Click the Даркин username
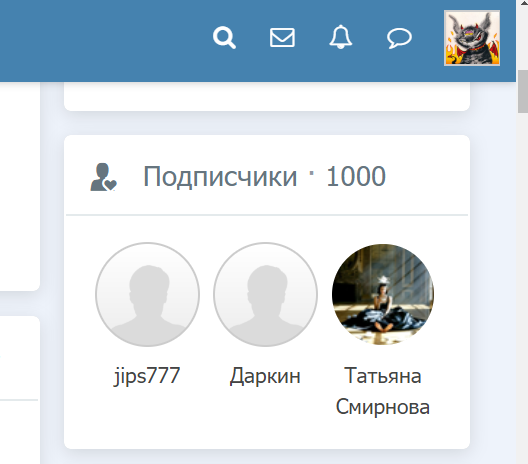Viewport: 528px width, 464px height. pyautogui.click(x=265, y=376)
